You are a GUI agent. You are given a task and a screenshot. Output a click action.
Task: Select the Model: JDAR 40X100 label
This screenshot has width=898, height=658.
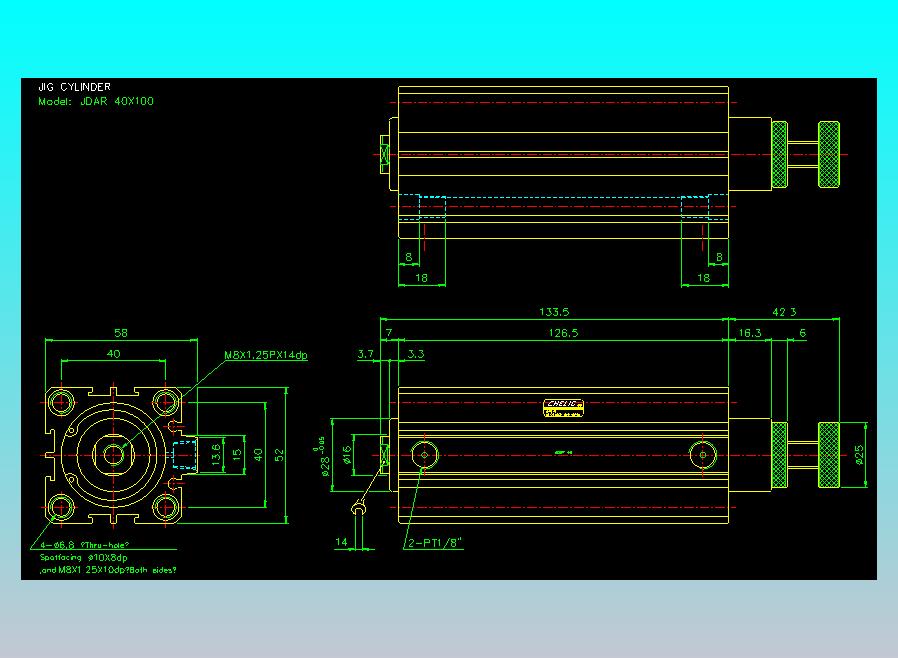tap(96, 101)
